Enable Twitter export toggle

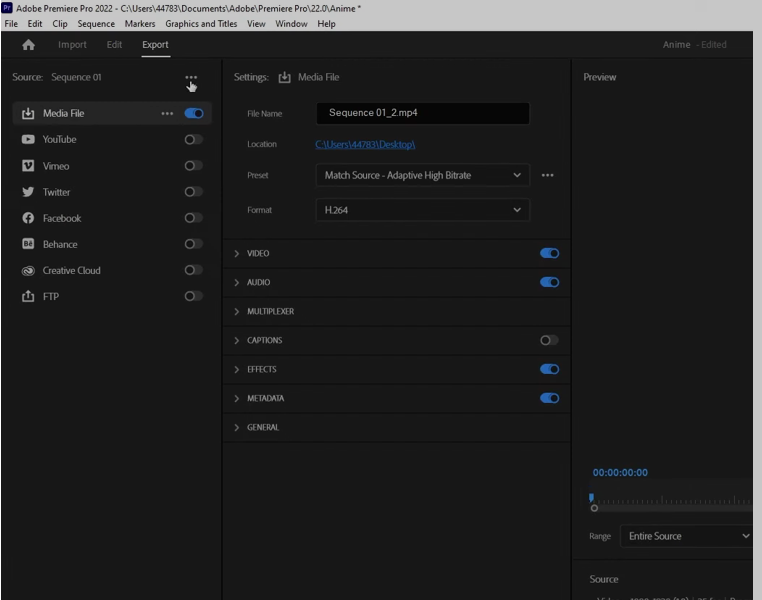193,192
